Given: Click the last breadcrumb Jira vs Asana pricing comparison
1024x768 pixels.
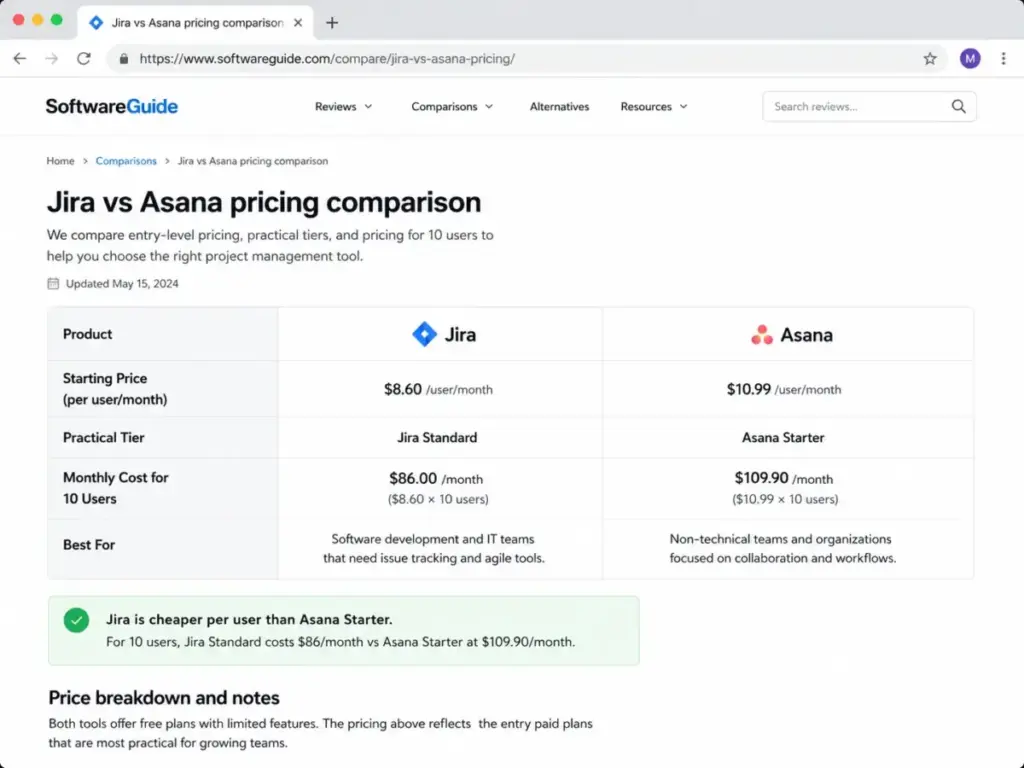Looking at the screenshot, I should 253,161.
